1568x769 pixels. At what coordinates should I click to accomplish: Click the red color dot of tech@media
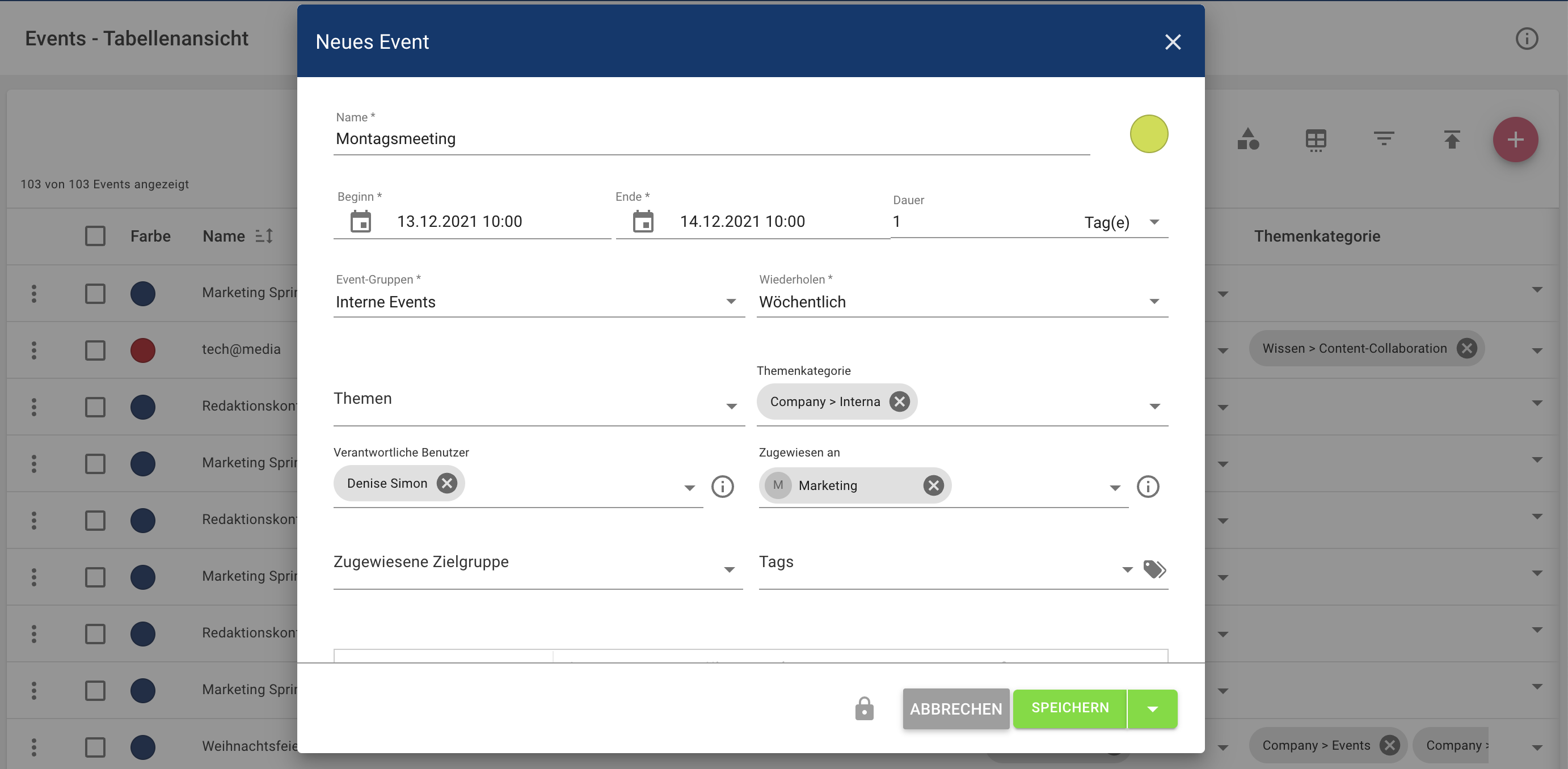tap(142, 350)
